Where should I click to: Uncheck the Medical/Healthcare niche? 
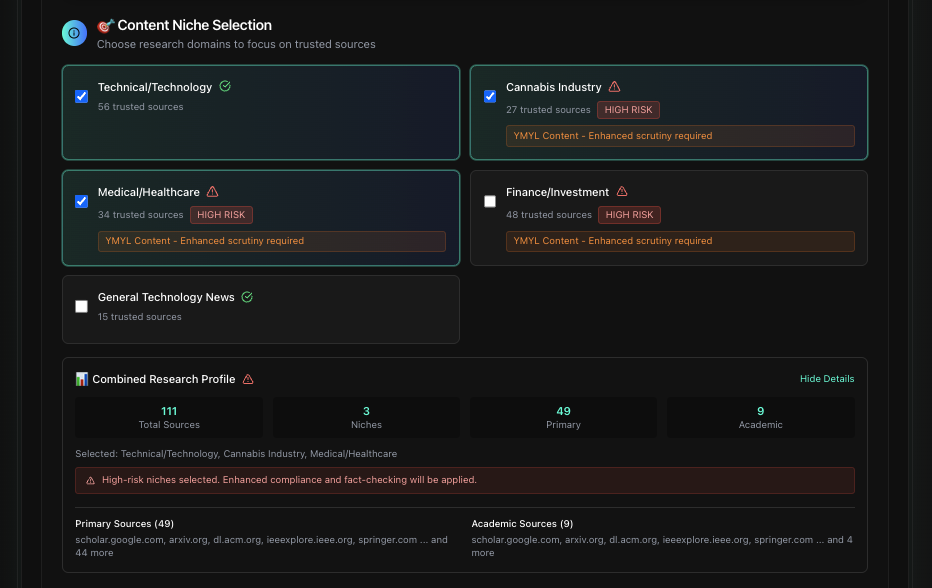[81, 201]
